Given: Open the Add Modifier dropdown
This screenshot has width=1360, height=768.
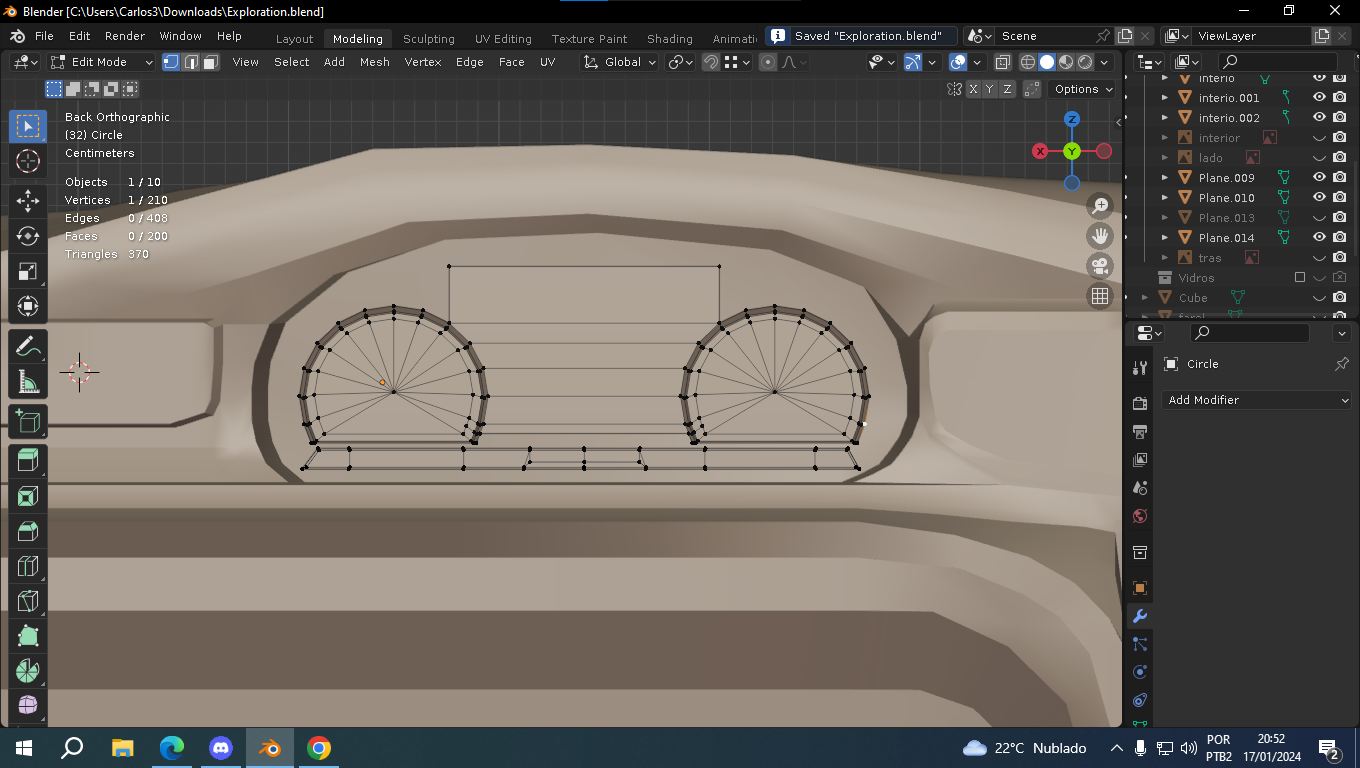Looking at the screenshot, I should point(1258,400).
